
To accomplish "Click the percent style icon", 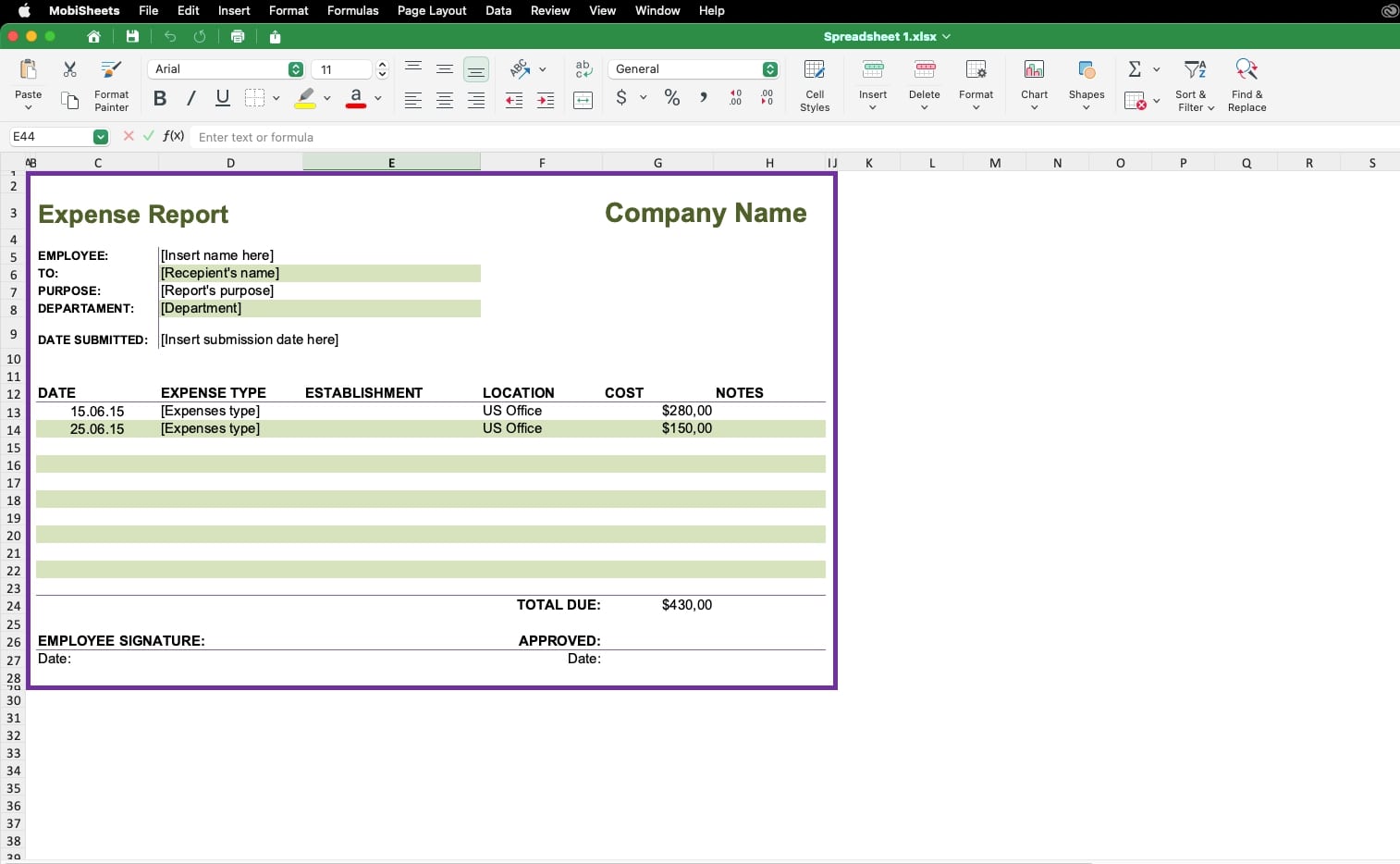I will click(672, 98).
